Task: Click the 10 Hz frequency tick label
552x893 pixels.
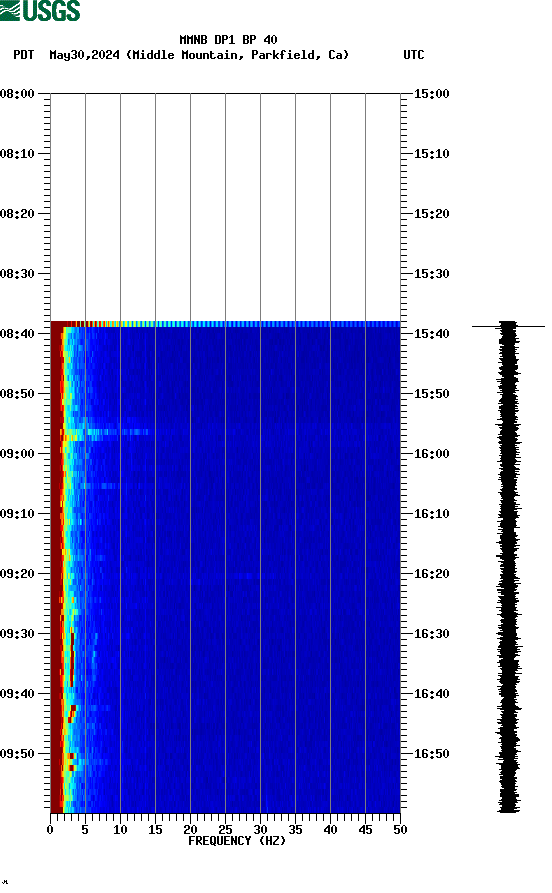Action: 120,830
